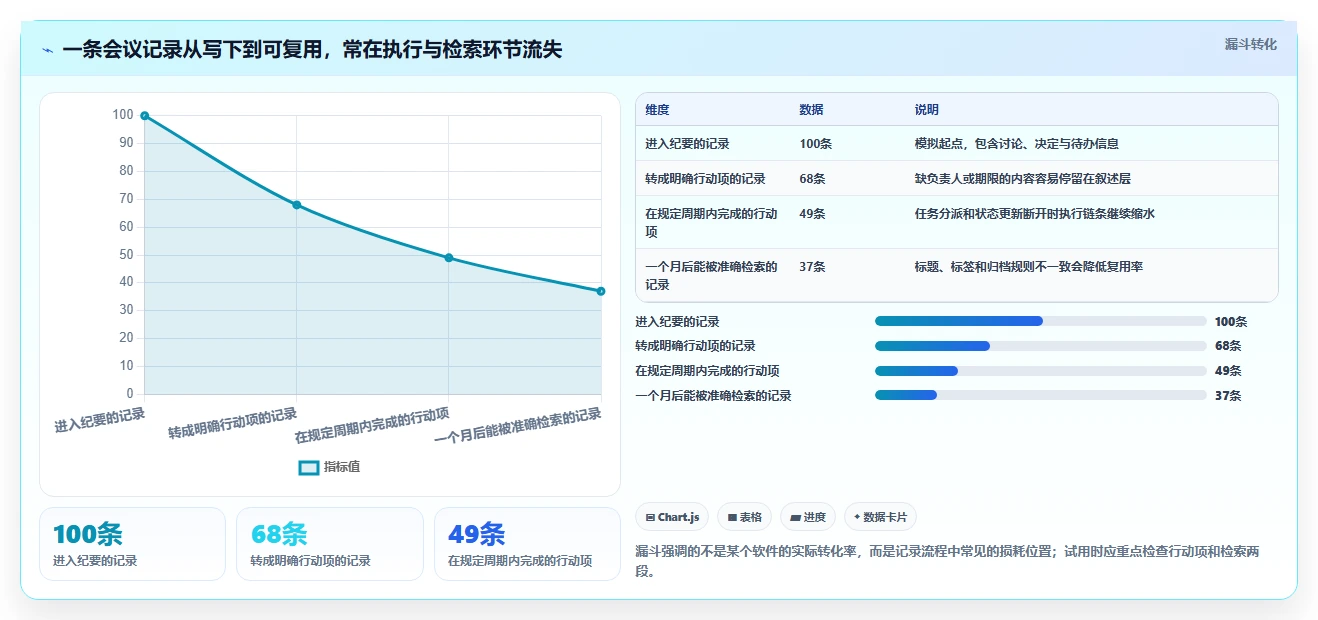
Task: Click the 表格 chip
Action: coord(744,517)
